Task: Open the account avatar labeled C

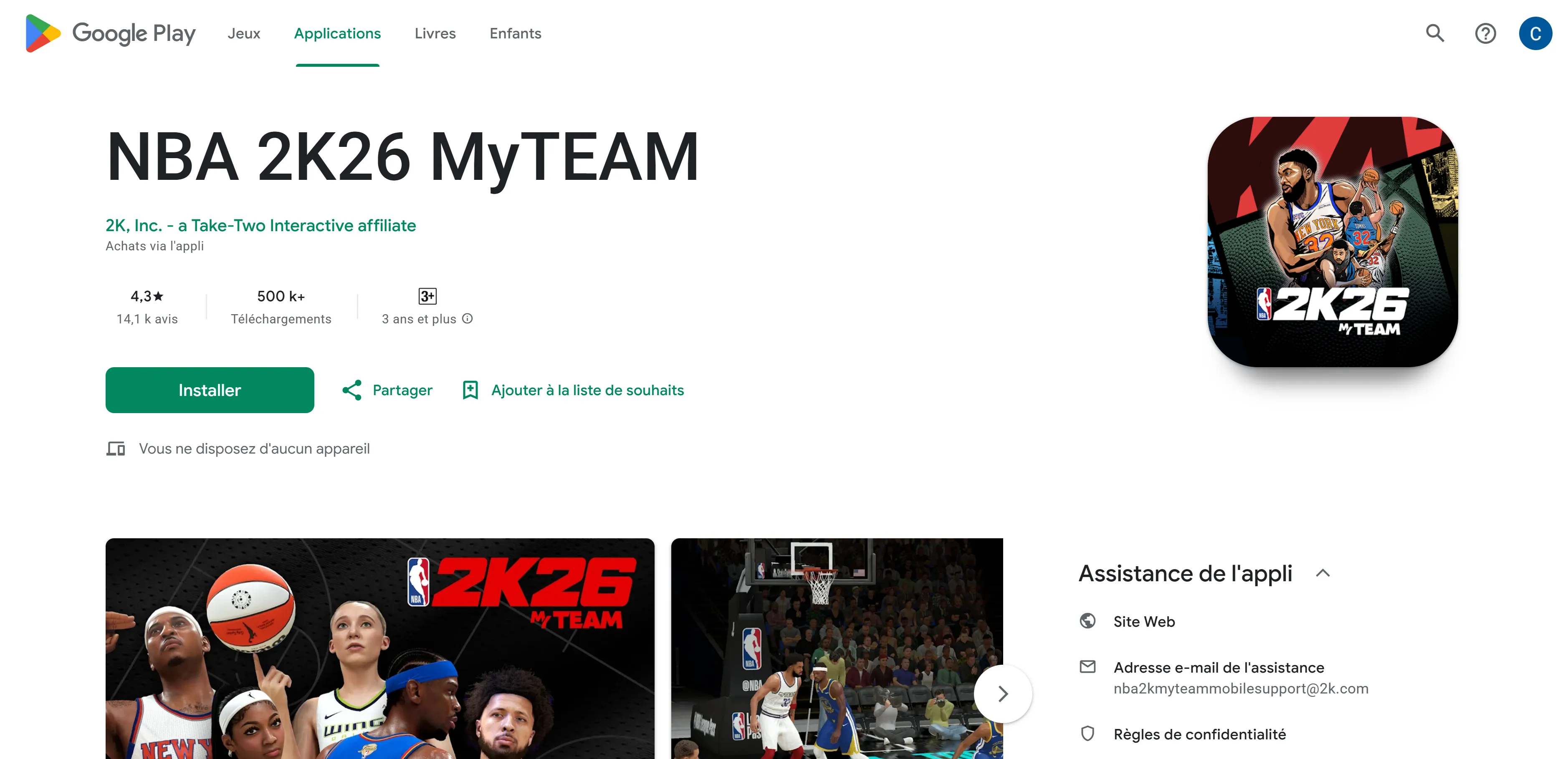Action: [1535, 33]
